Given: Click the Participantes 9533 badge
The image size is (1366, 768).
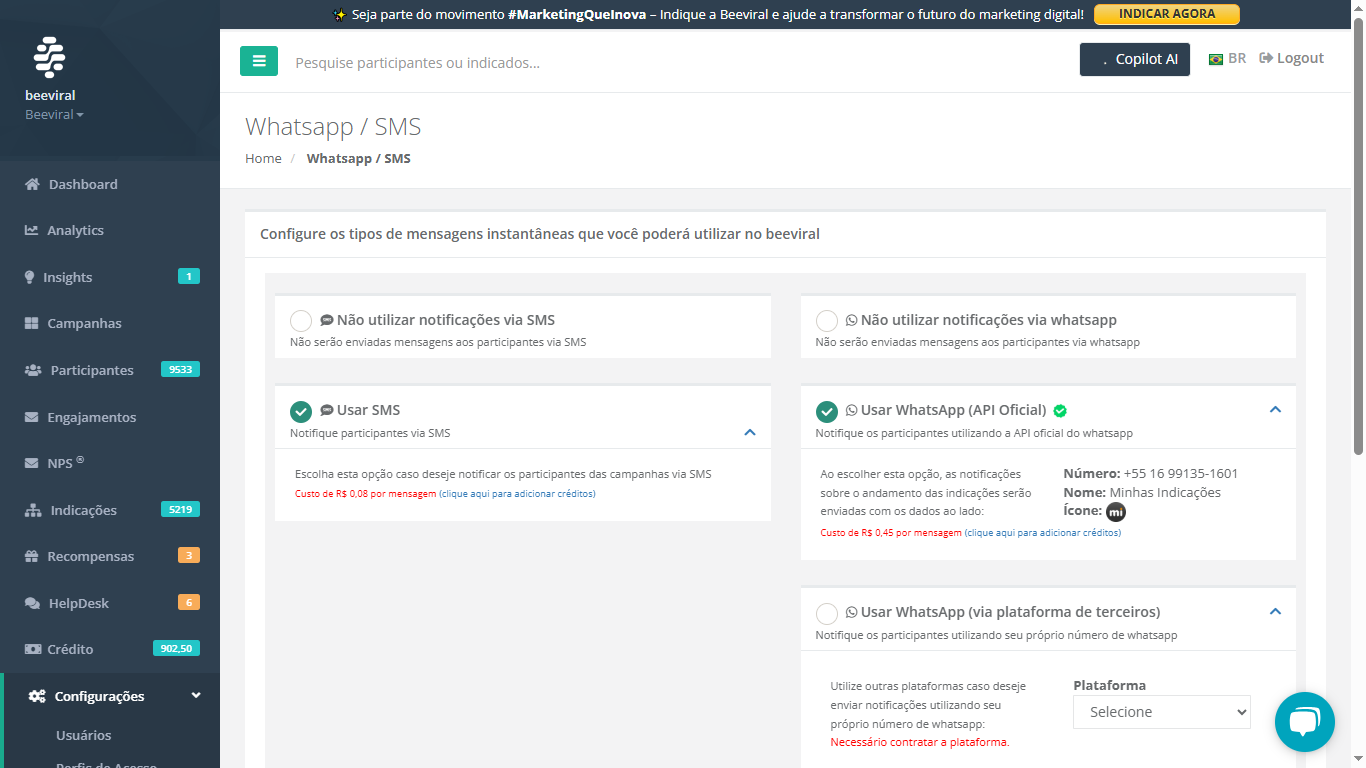Looking at the screenshot, I should (180, 370).
